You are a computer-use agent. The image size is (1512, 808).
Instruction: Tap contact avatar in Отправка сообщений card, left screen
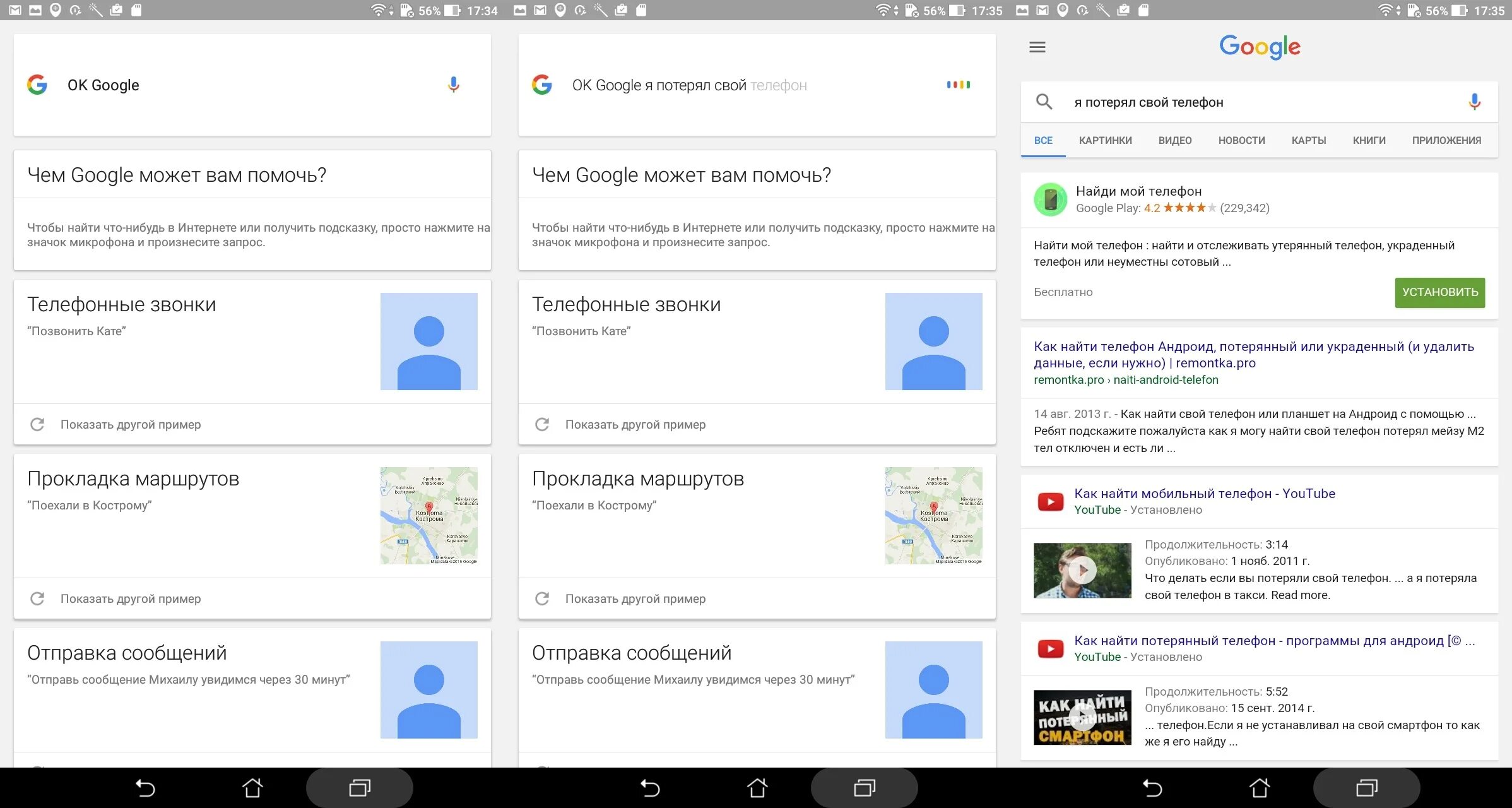pyautogui.click(x=429, y=690)
